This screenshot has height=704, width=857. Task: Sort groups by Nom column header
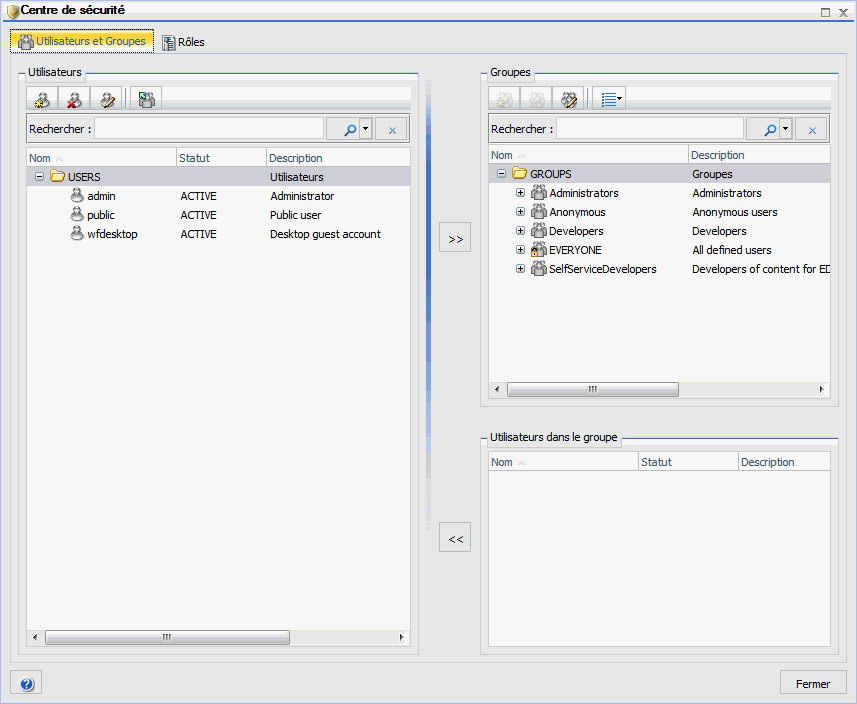point(588,155)
